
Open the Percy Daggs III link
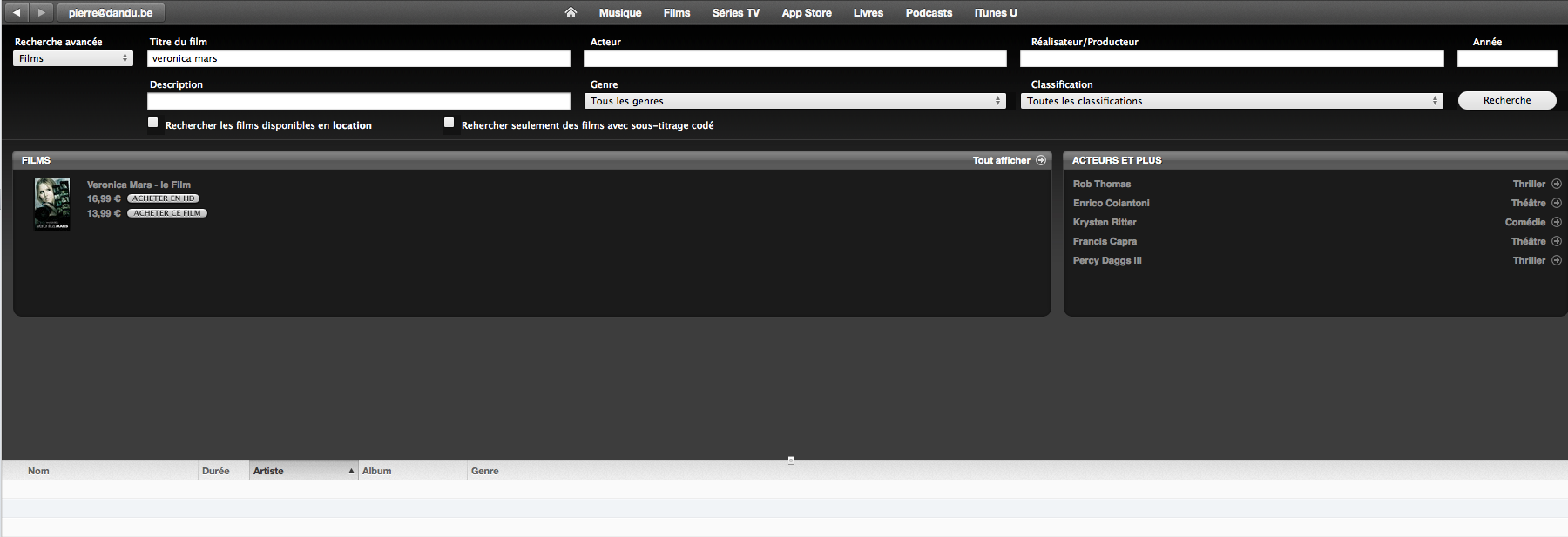pyautogui.click(x=1107, y=260)
